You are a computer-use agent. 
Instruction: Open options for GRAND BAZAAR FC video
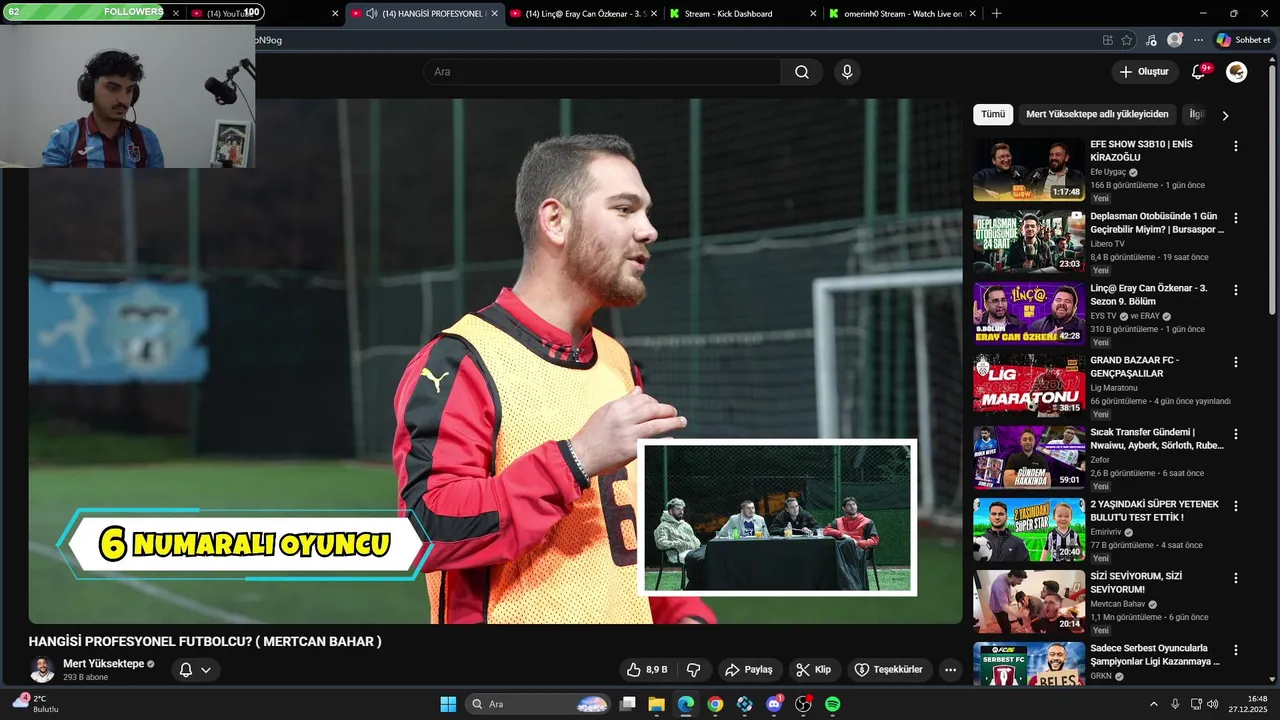1236,362
